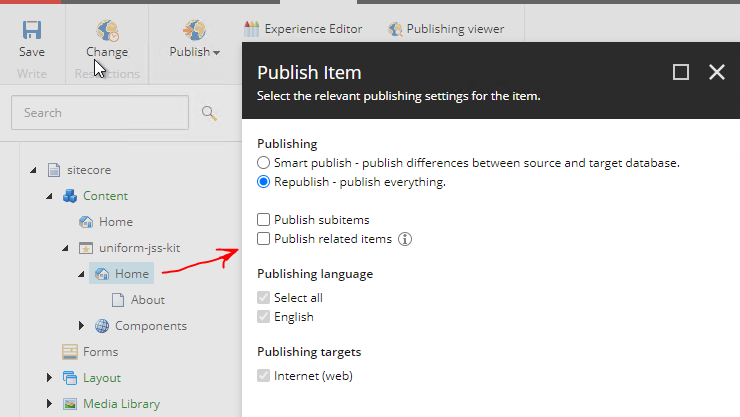The width and height of the screenshot is (740, 417).
Task: Click the search magnifier icon
Action: point(209,113)
